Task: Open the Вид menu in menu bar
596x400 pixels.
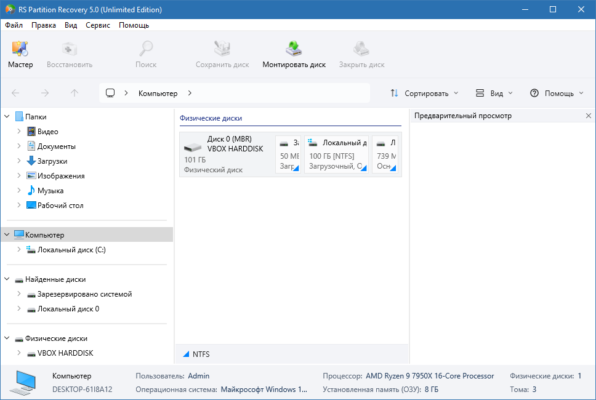Action: click(x=71, y=25)
